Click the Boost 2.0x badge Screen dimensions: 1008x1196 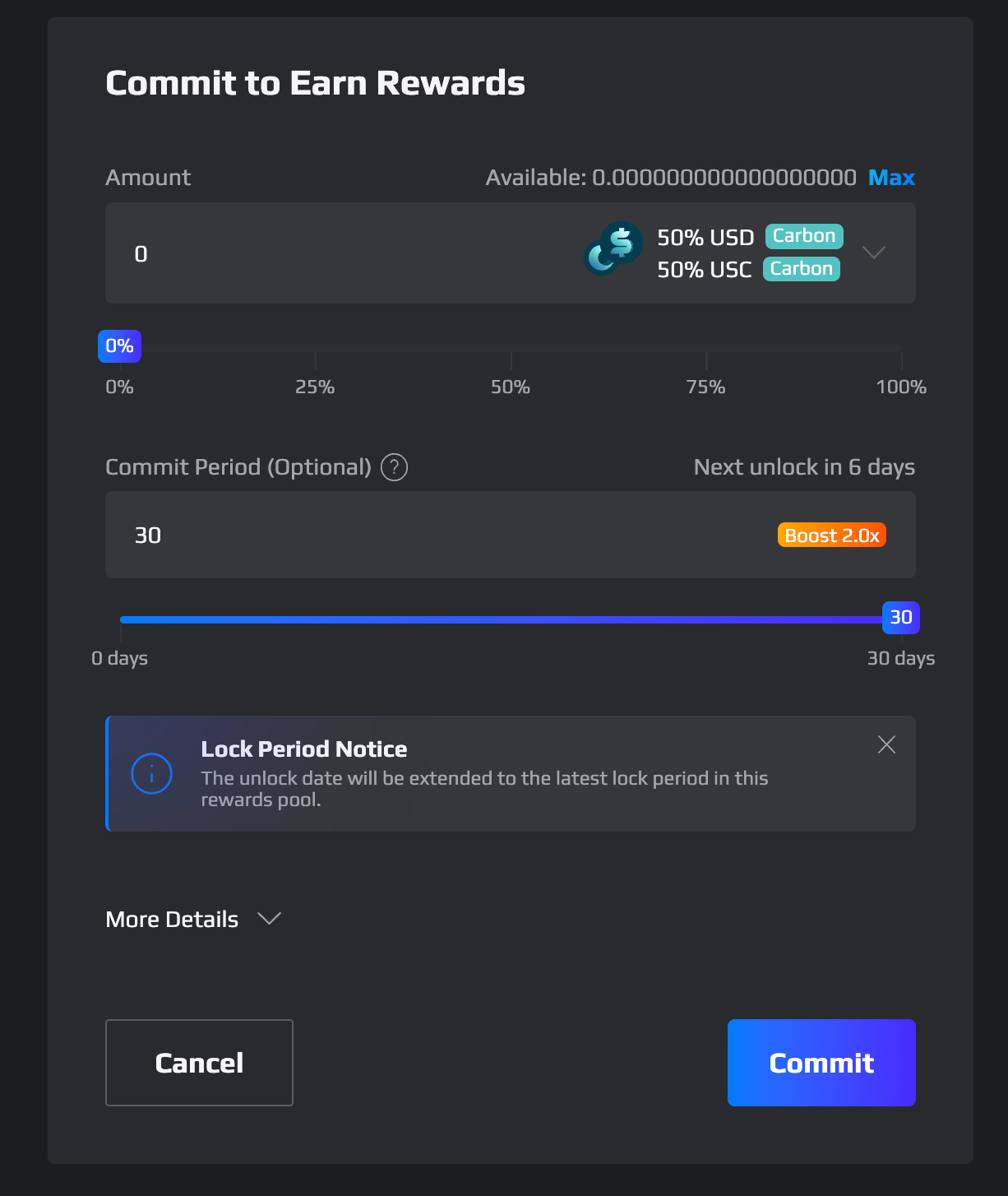(832, 535)
